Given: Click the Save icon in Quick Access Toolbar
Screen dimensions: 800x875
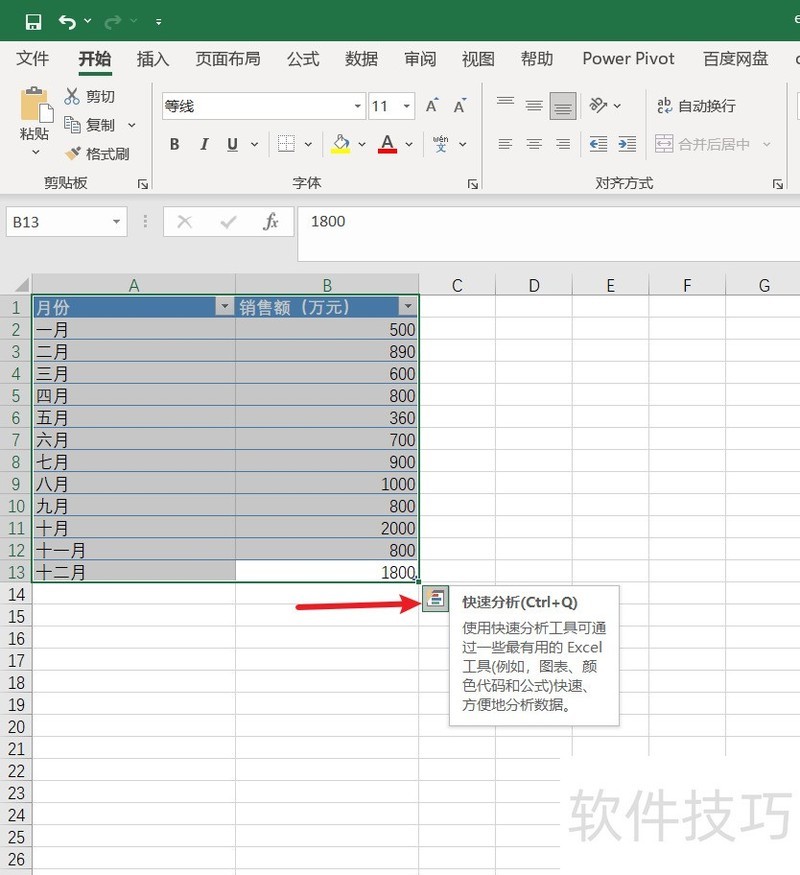Looking at the screenshot, I should 34,20.
